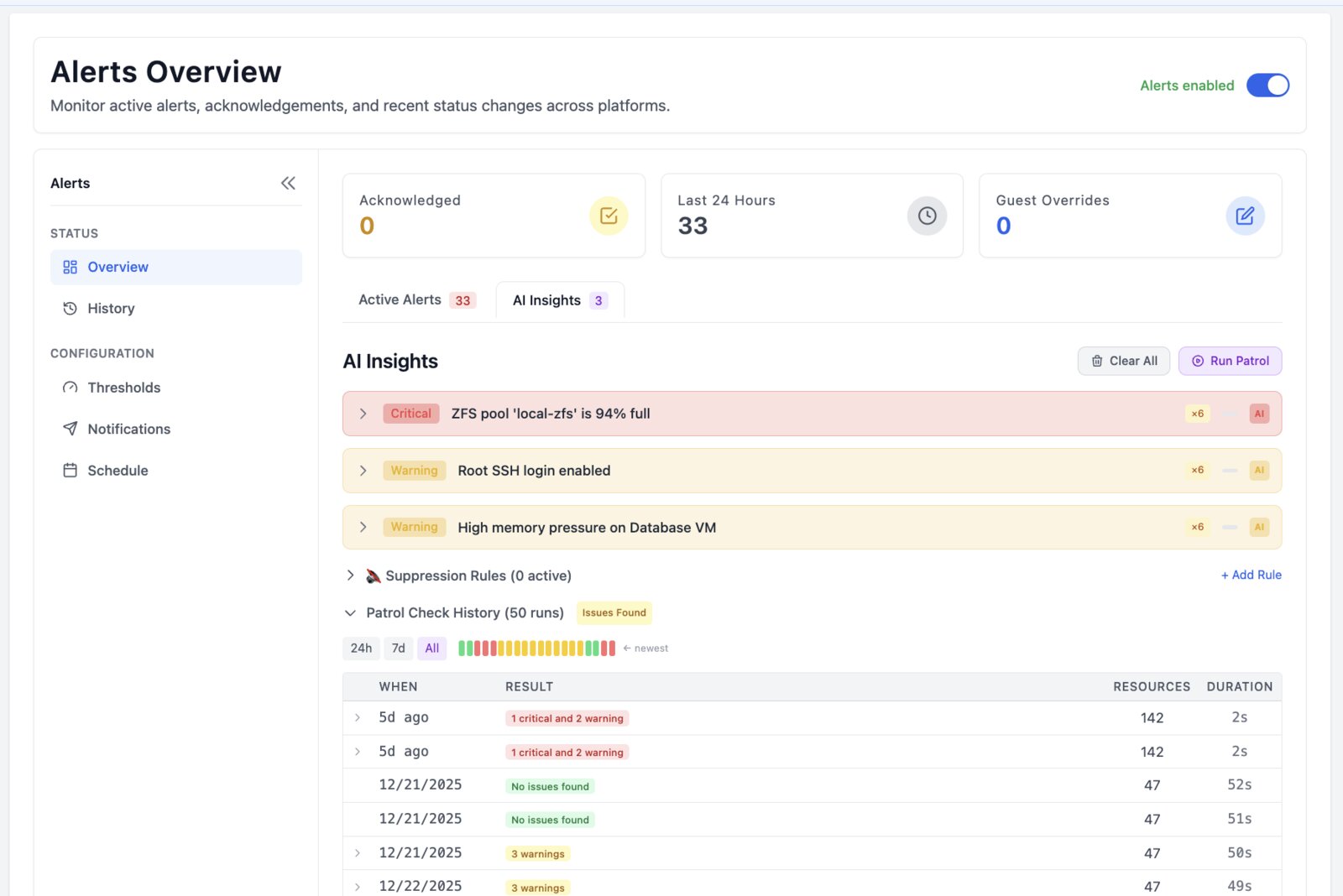Screen dimensions: 1343x896
Task: Click the AI badge on High memory pressure alert
Action: coord(1259,528)
